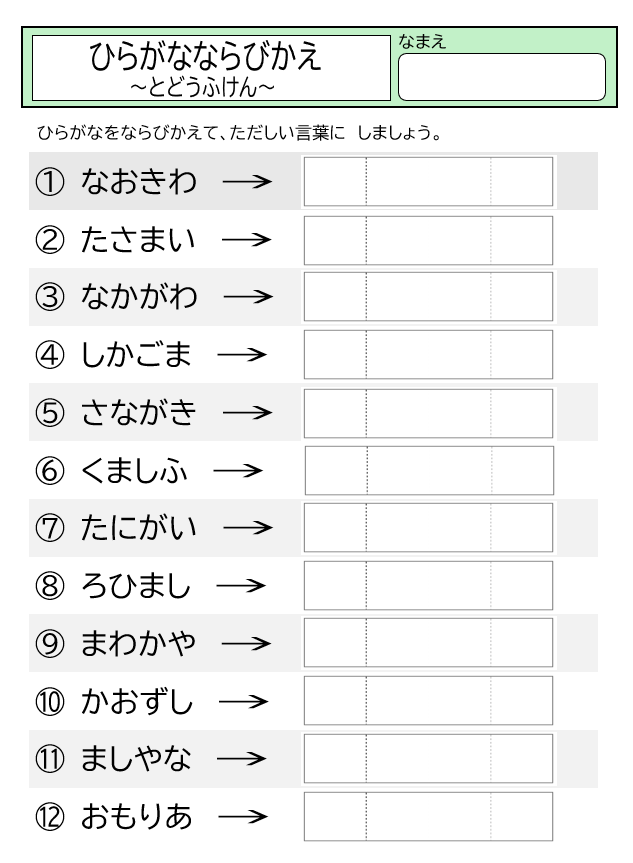
Task: Click the circled number ⑤
Action: tap(50, 413)
